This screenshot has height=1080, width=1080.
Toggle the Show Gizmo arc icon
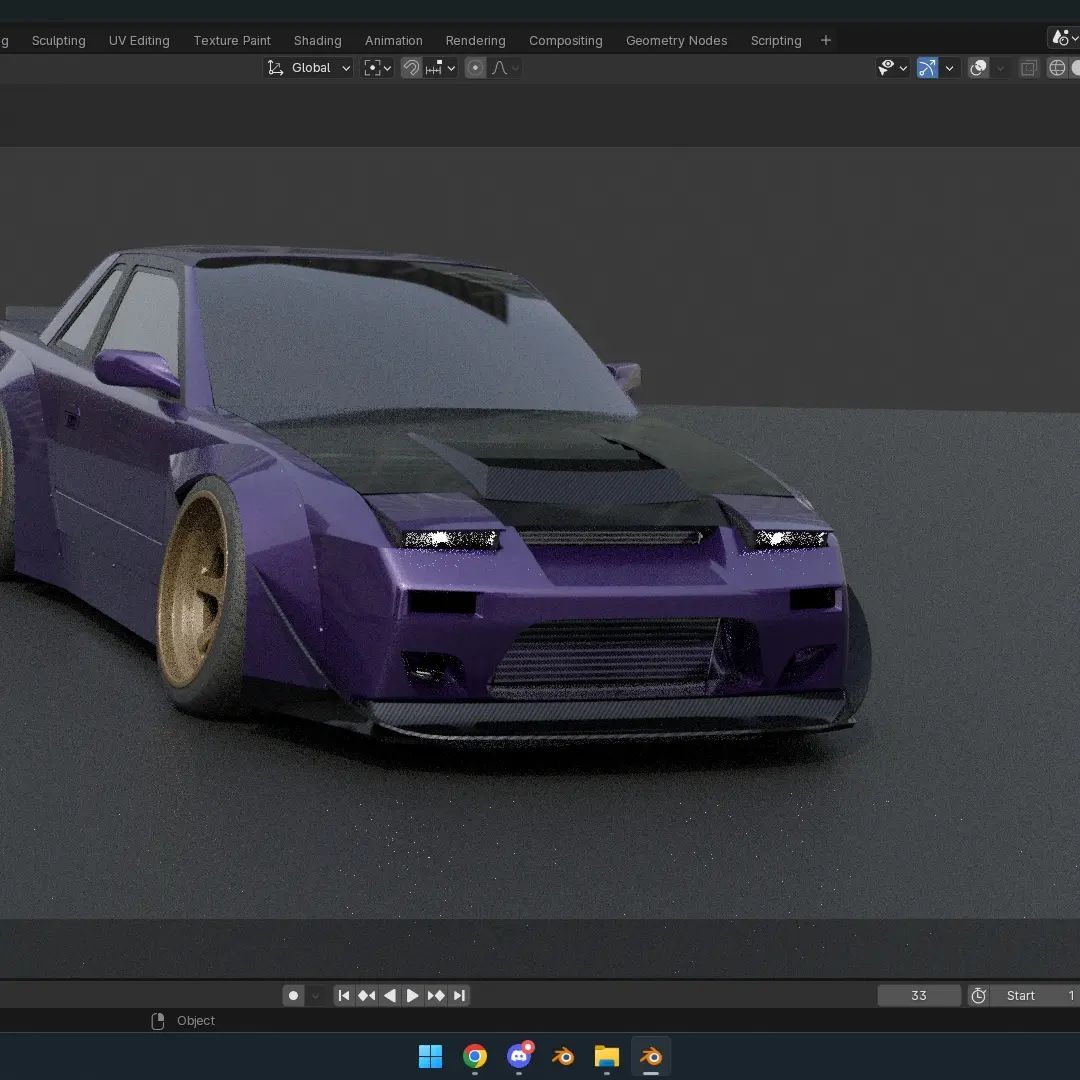(927, 67)
